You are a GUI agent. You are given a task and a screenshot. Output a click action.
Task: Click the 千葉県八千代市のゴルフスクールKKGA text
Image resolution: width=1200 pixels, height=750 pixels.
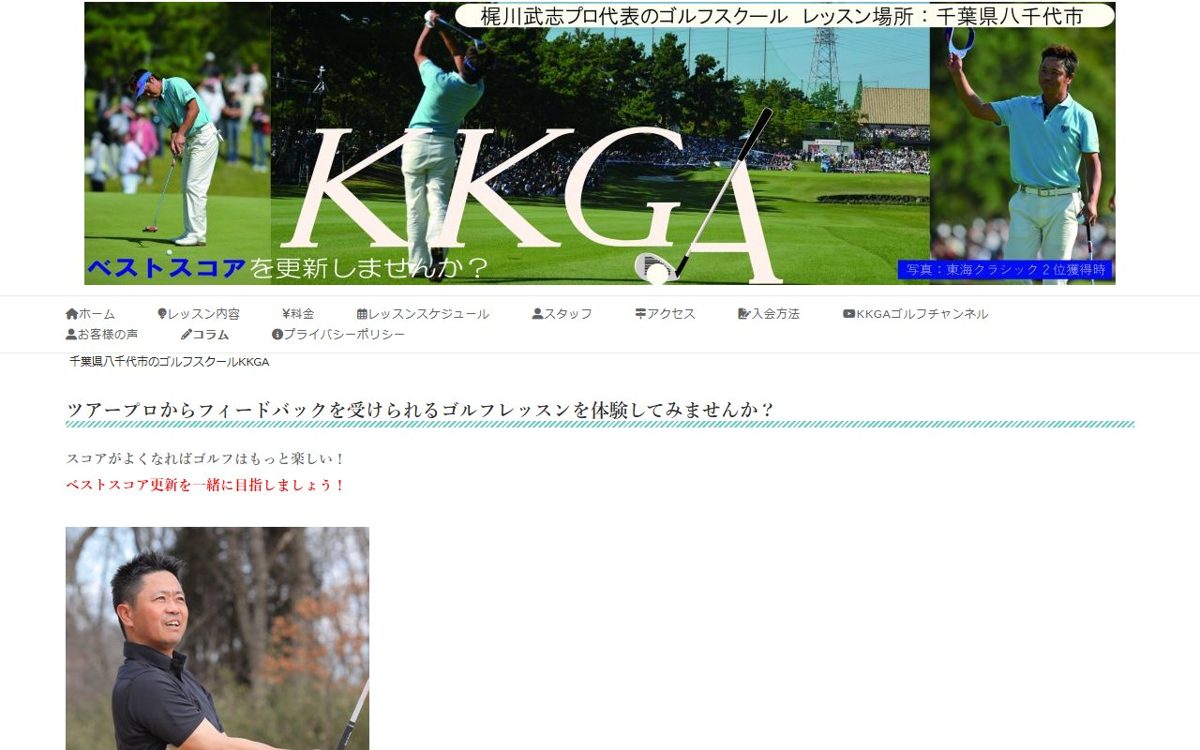pyautogui.click(x=169, y=362)
